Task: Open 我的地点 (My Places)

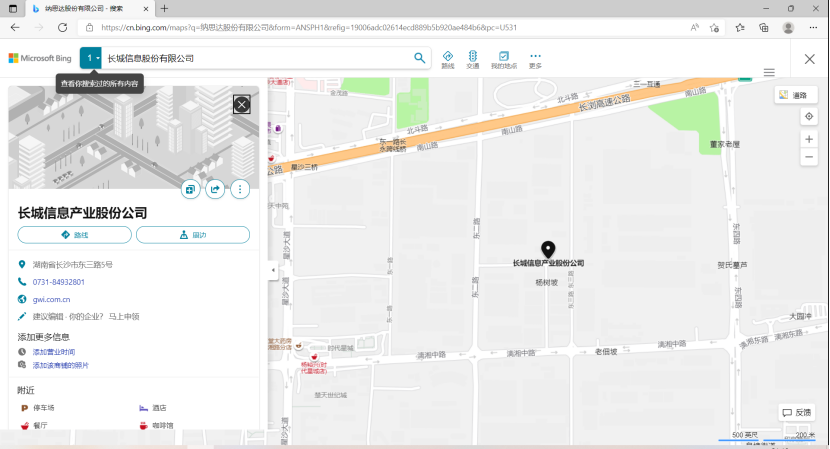Action: [504, 59]
